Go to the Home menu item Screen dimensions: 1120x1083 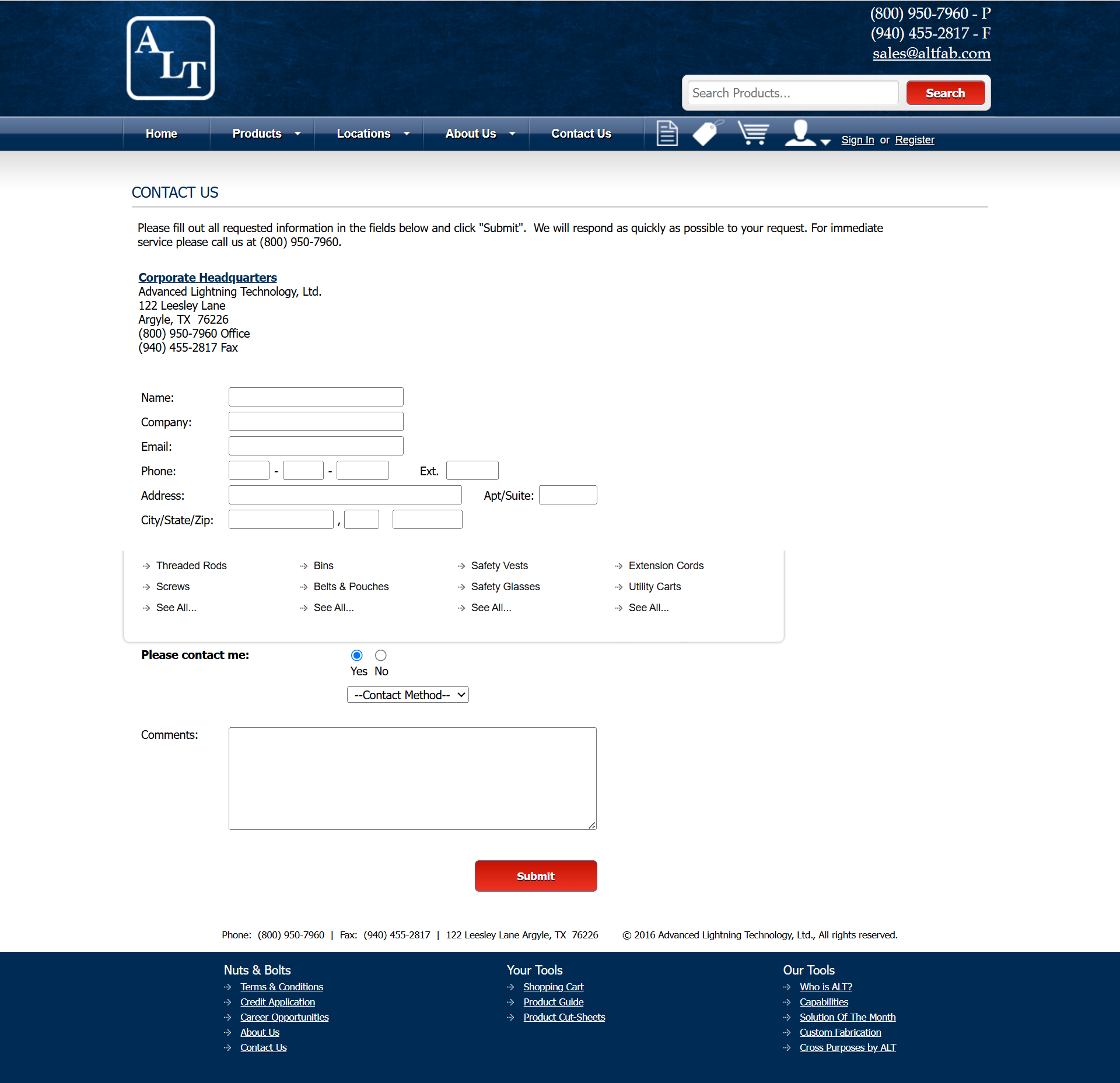coord(162,134)
